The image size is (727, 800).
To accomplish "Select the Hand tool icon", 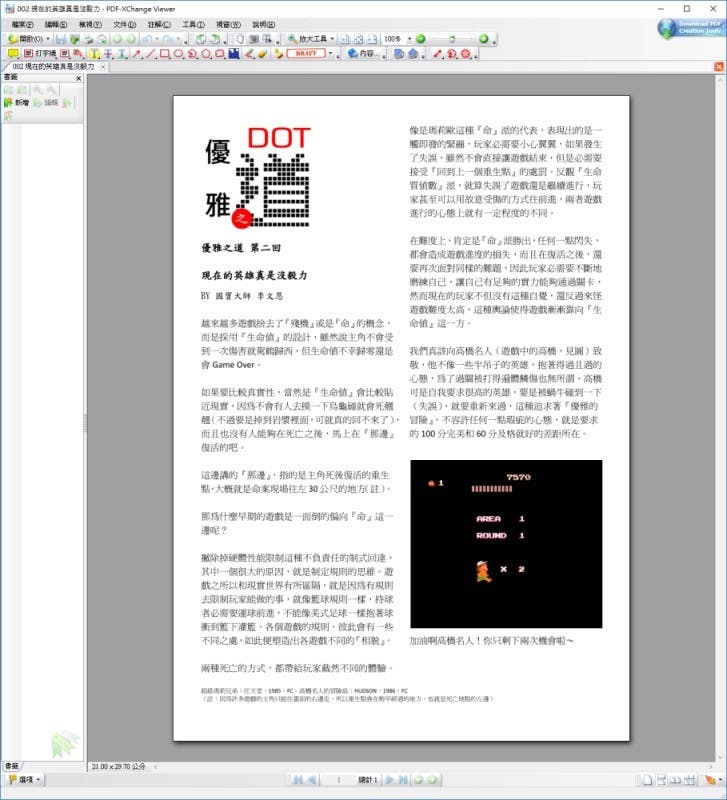I will point(239,39).
